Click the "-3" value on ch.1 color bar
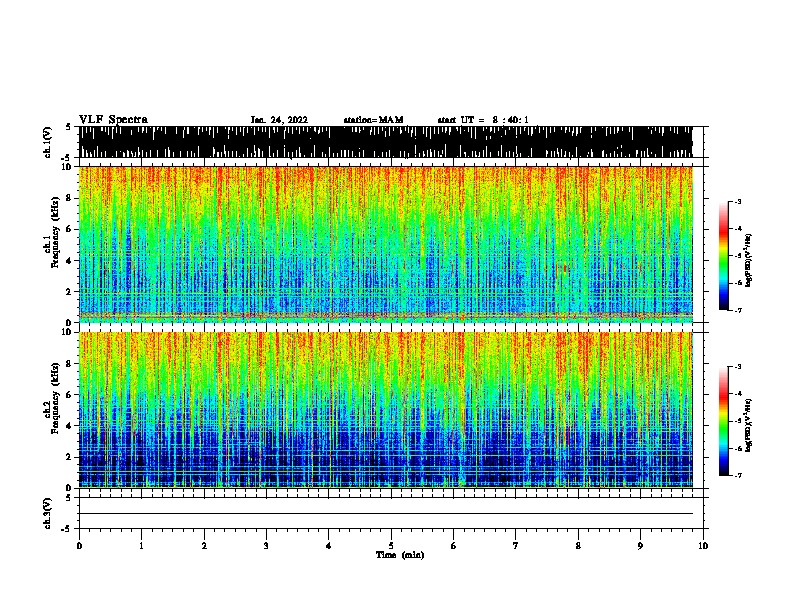 (738, 201)
